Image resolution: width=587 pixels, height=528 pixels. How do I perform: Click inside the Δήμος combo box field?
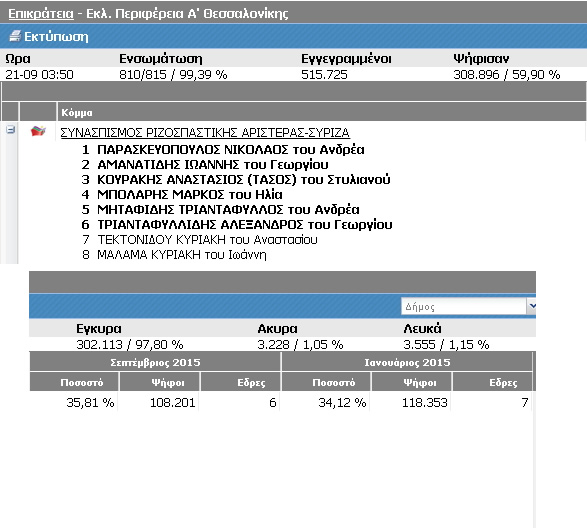pyautogui.click(x=464, y=306)
